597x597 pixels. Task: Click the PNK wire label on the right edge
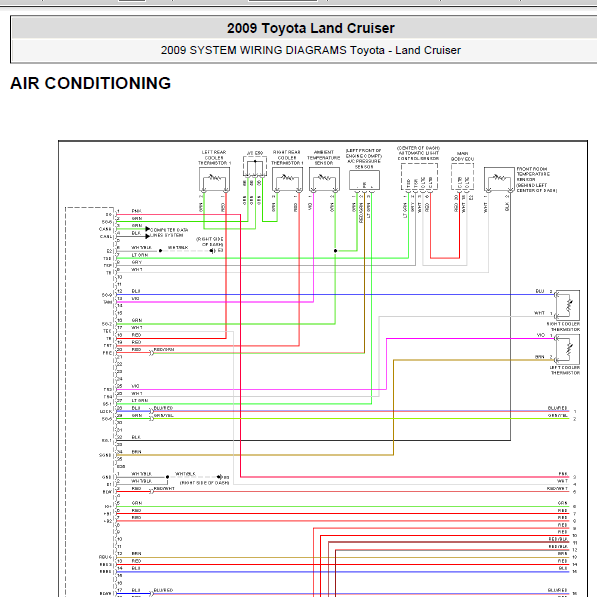pos(562,474)
